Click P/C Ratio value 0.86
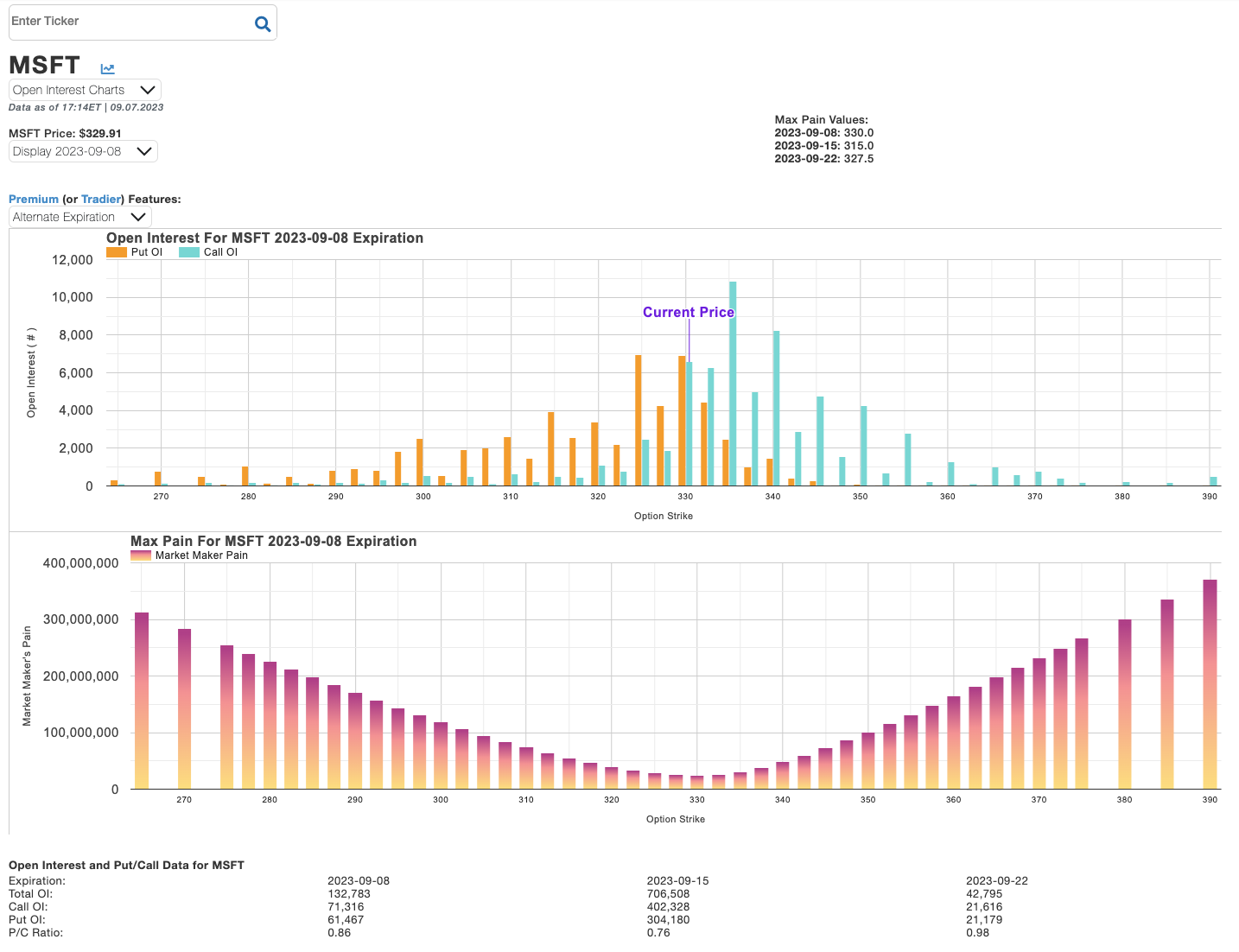Screen dimensions: 1239x952 pyautogui.click(x=340, y=933)
